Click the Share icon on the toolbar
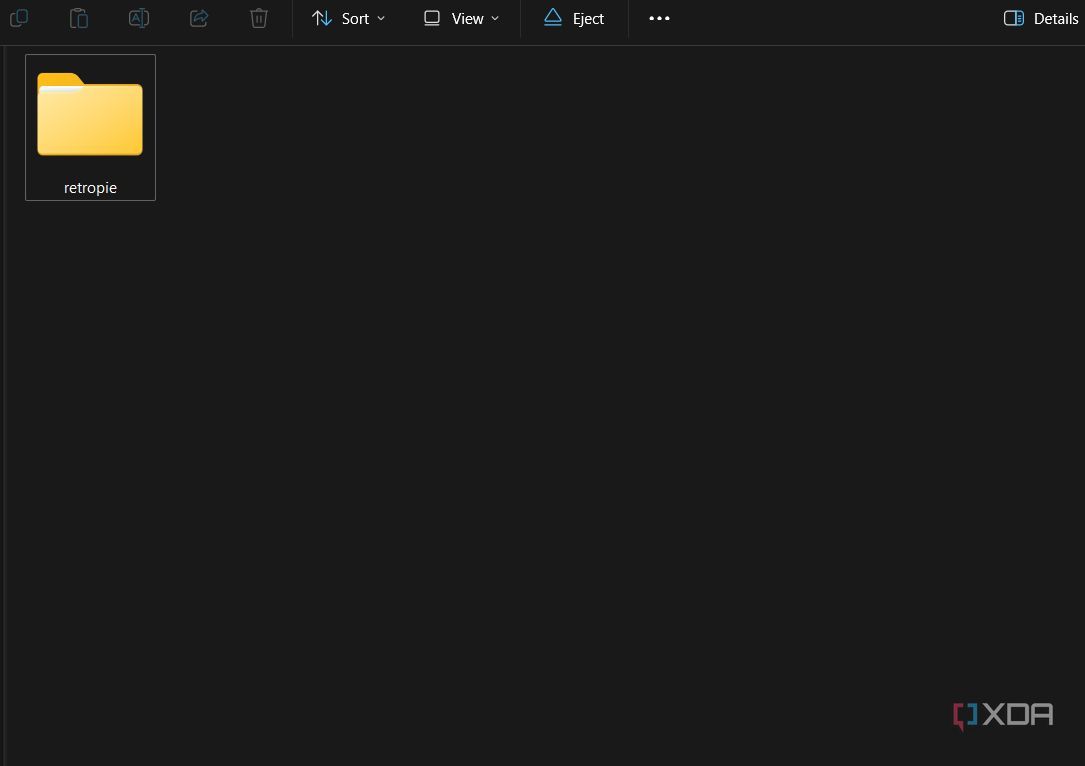Viewport: 1085px width, 766px height. (x=198, y=18)
